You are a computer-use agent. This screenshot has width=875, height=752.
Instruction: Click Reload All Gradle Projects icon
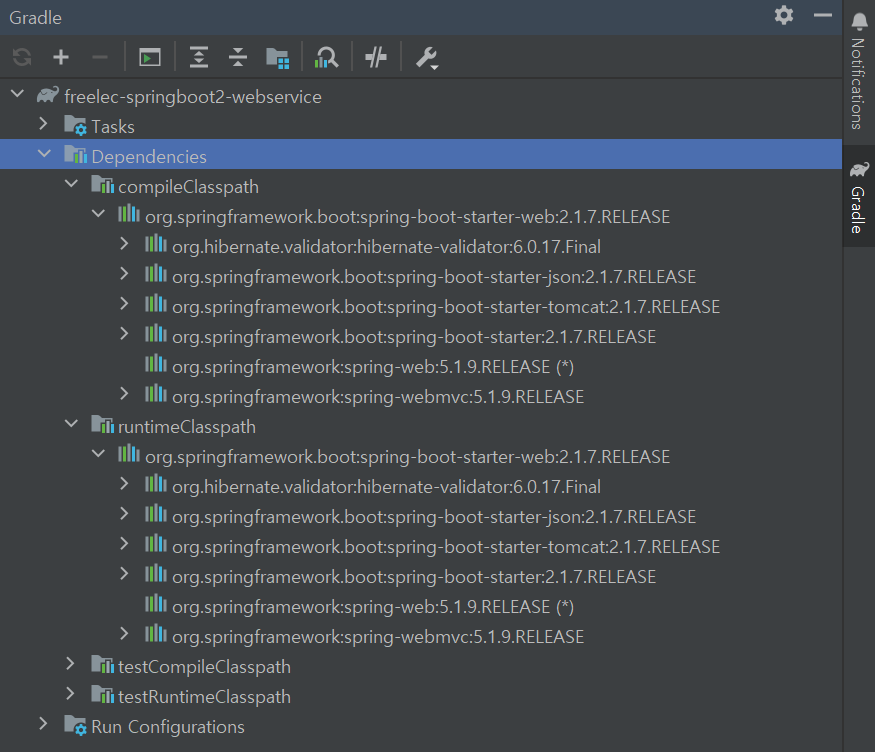pyautogui.click(x=22, y=57)
